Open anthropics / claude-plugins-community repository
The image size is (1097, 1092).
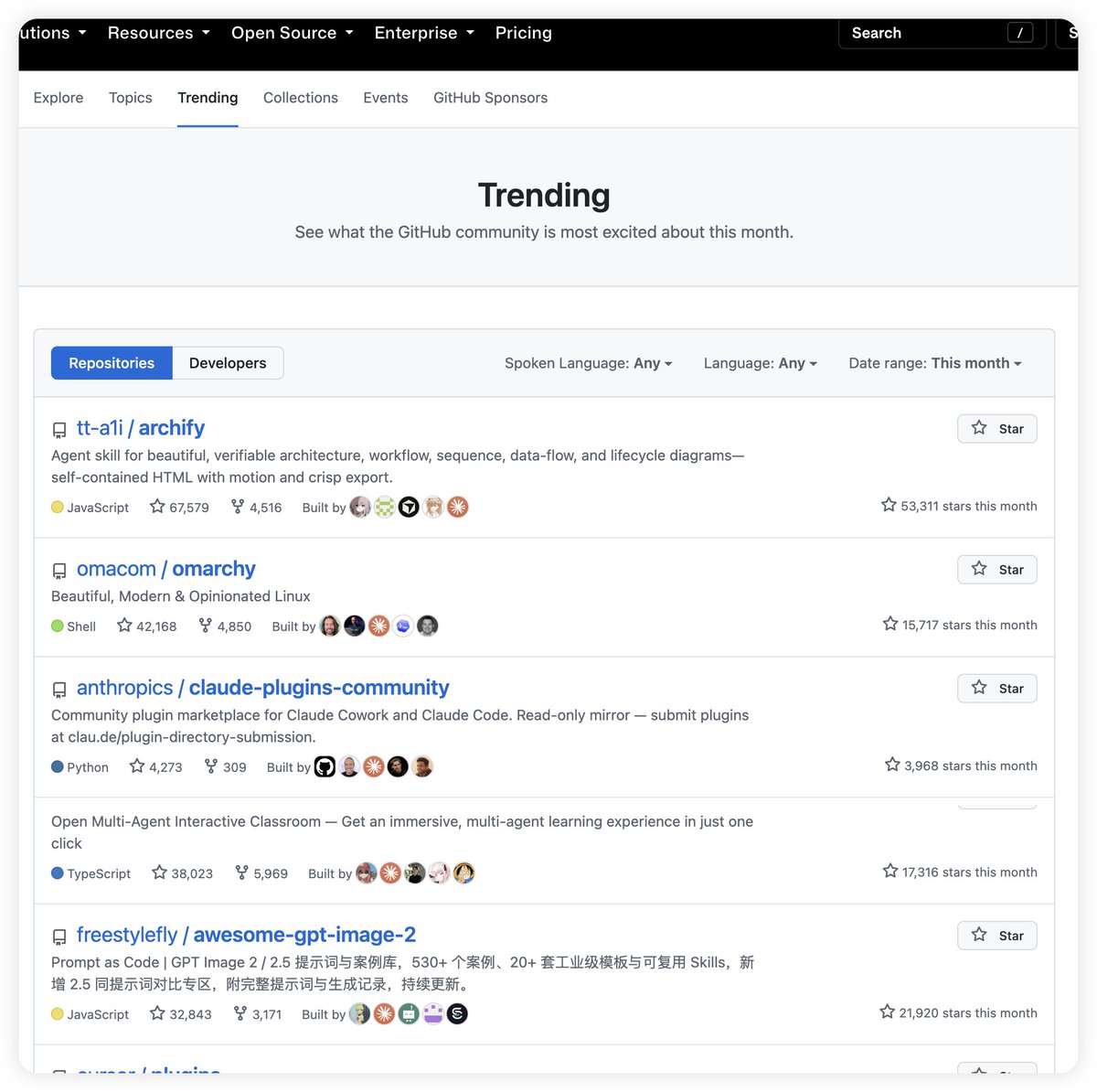262,688
